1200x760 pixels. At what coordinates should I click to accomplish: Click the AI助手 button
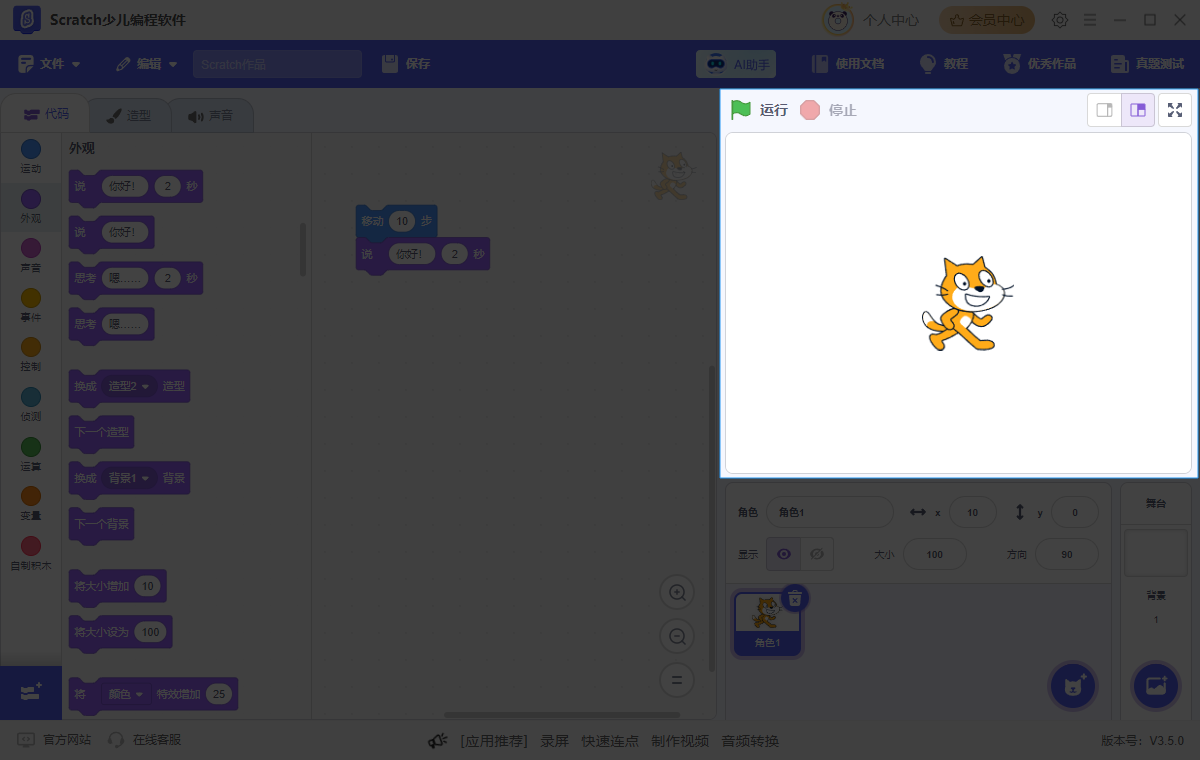[737, 63]
